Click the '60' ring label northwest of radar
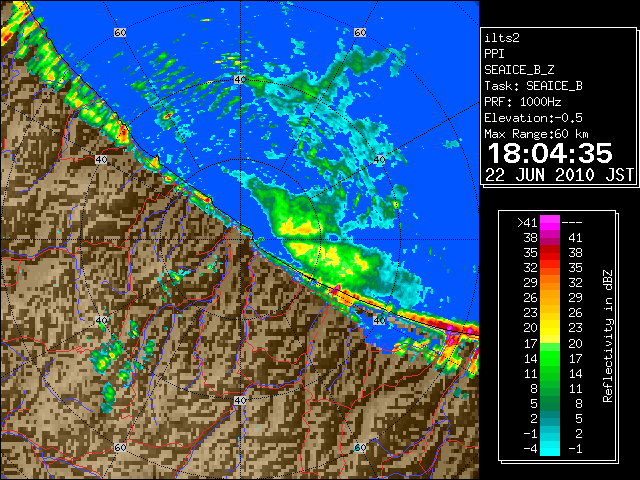Image resolution: width=640 pixels, height=480 pixels. pyautogui.click(x=120, y=32)
